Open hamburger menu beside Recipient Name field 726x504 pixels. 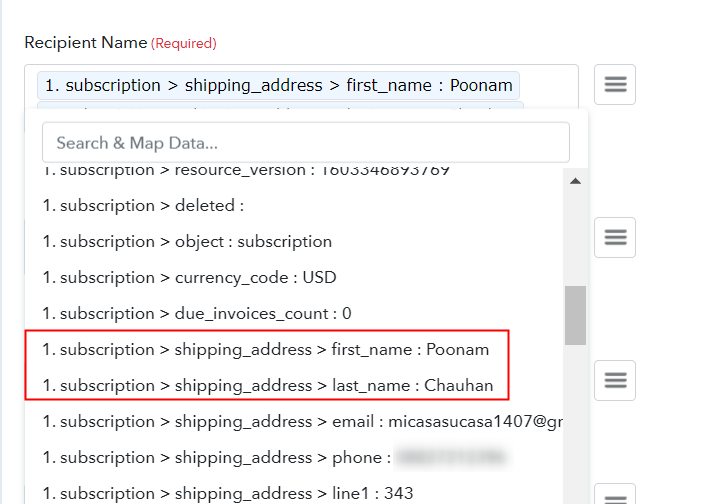[614, 84]
